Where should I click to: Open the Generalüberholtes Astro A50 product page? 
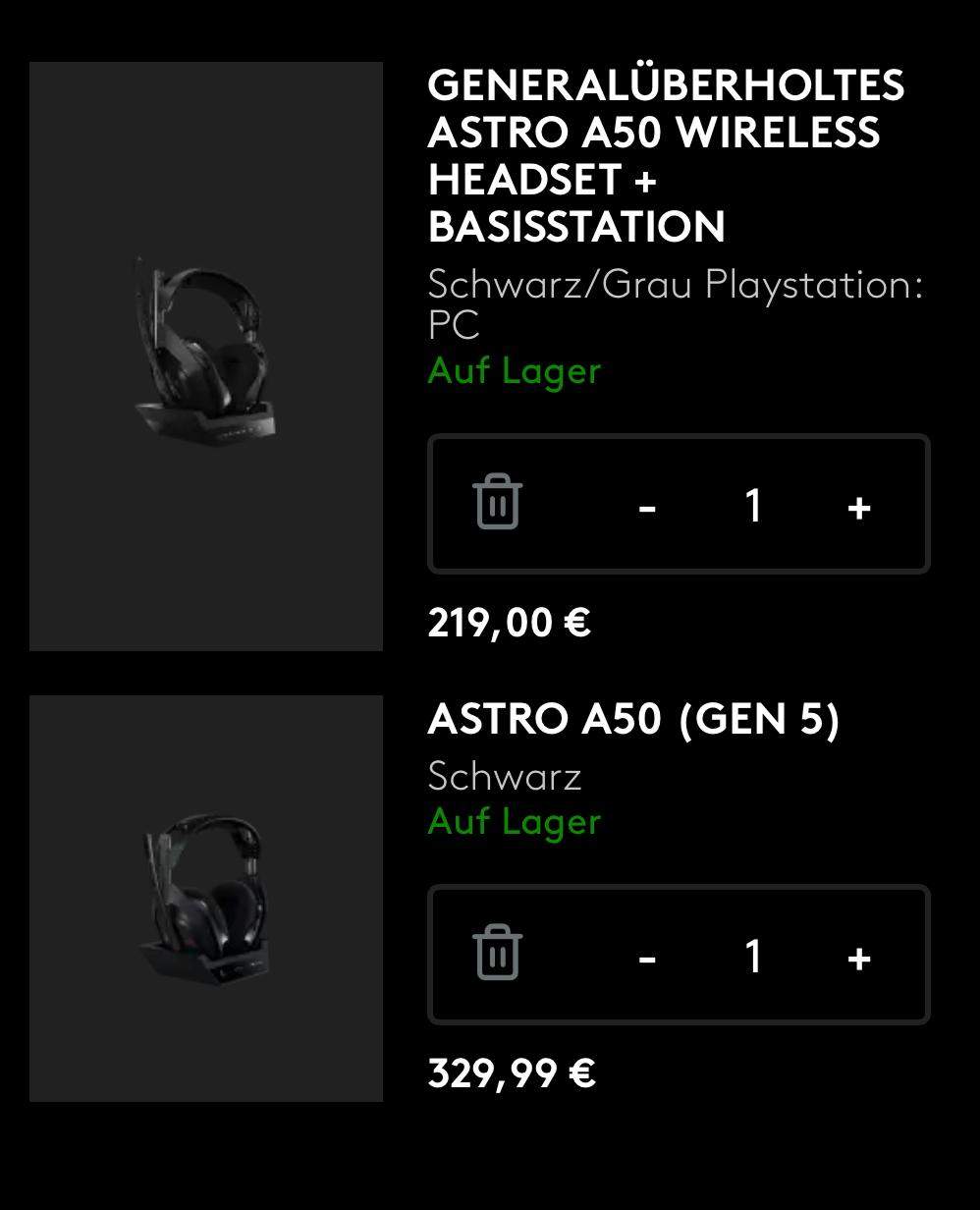tap(666, 157)
